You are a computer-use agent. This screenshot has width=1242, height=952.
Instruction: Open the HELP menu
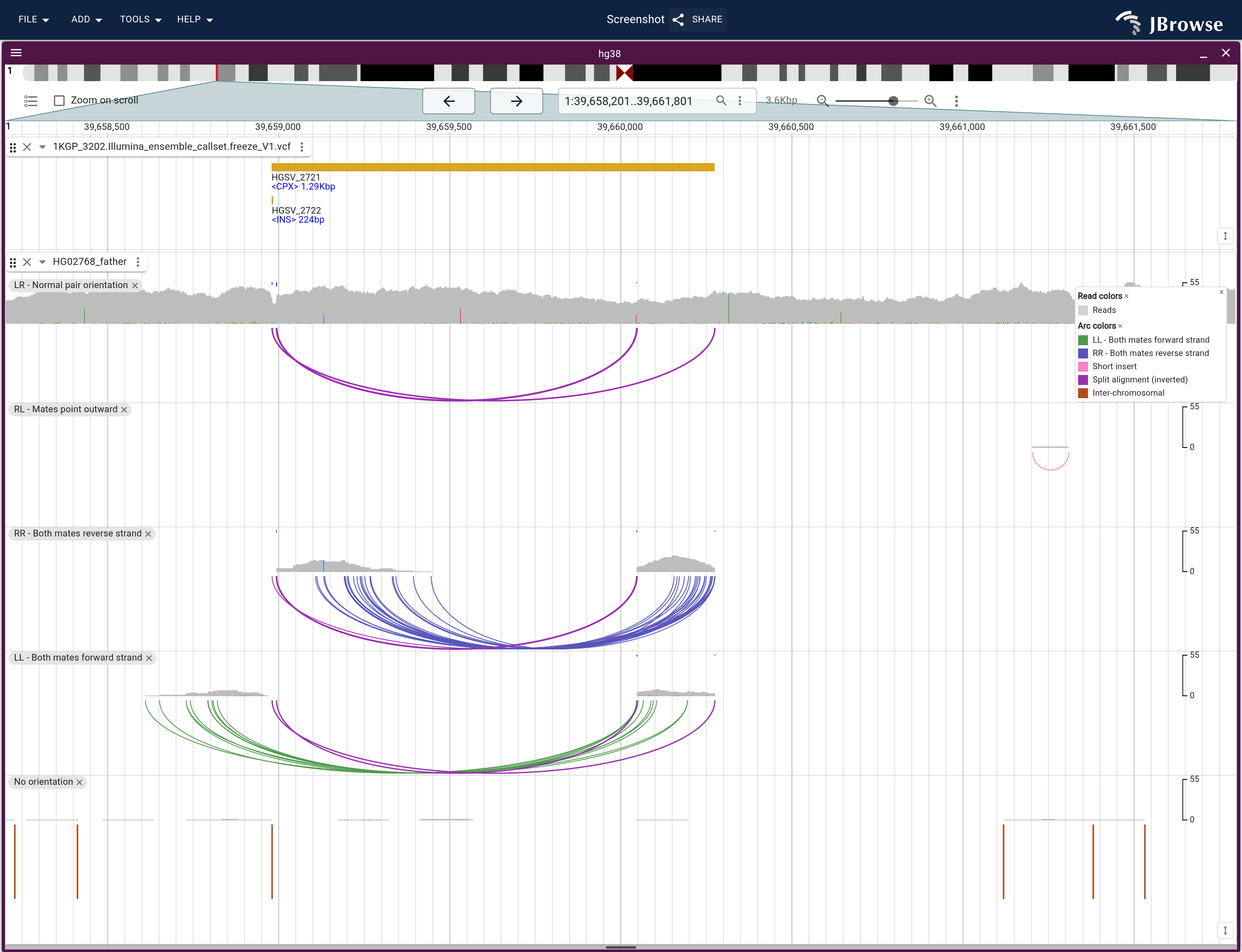[195, 19]
